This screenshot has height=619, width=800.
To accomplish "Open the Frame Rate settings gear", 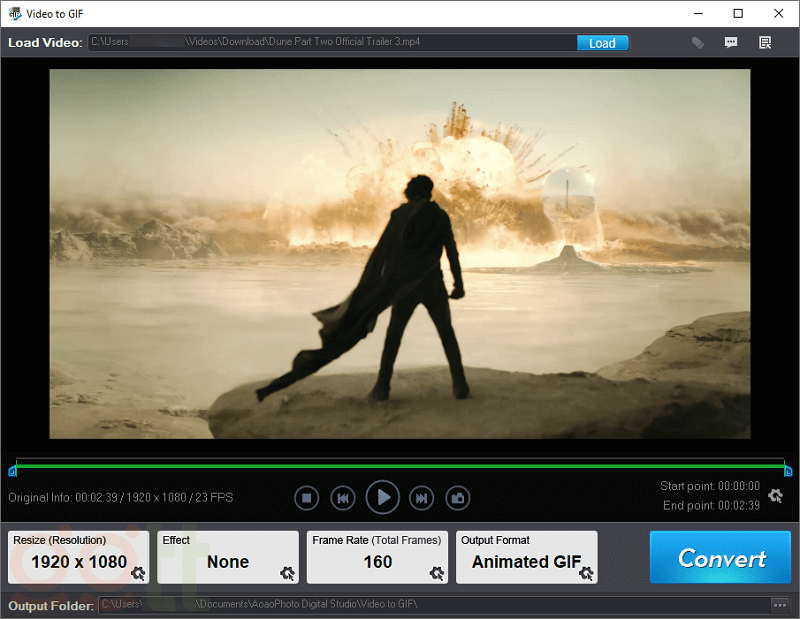I will (437, 573).
